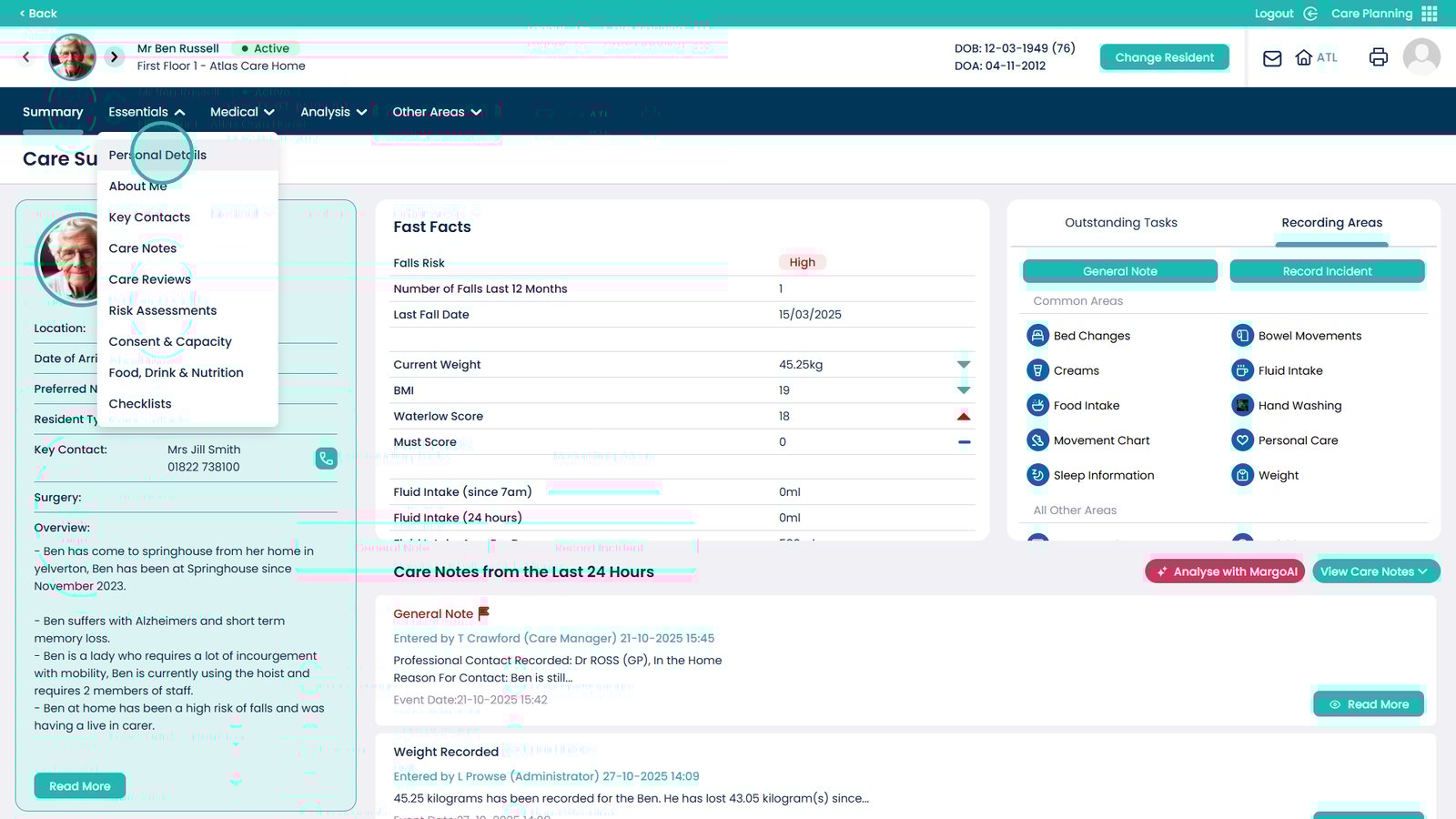
Task: Click the user profile avatar
Action: pyautogui.click(x=1421, y=57)
